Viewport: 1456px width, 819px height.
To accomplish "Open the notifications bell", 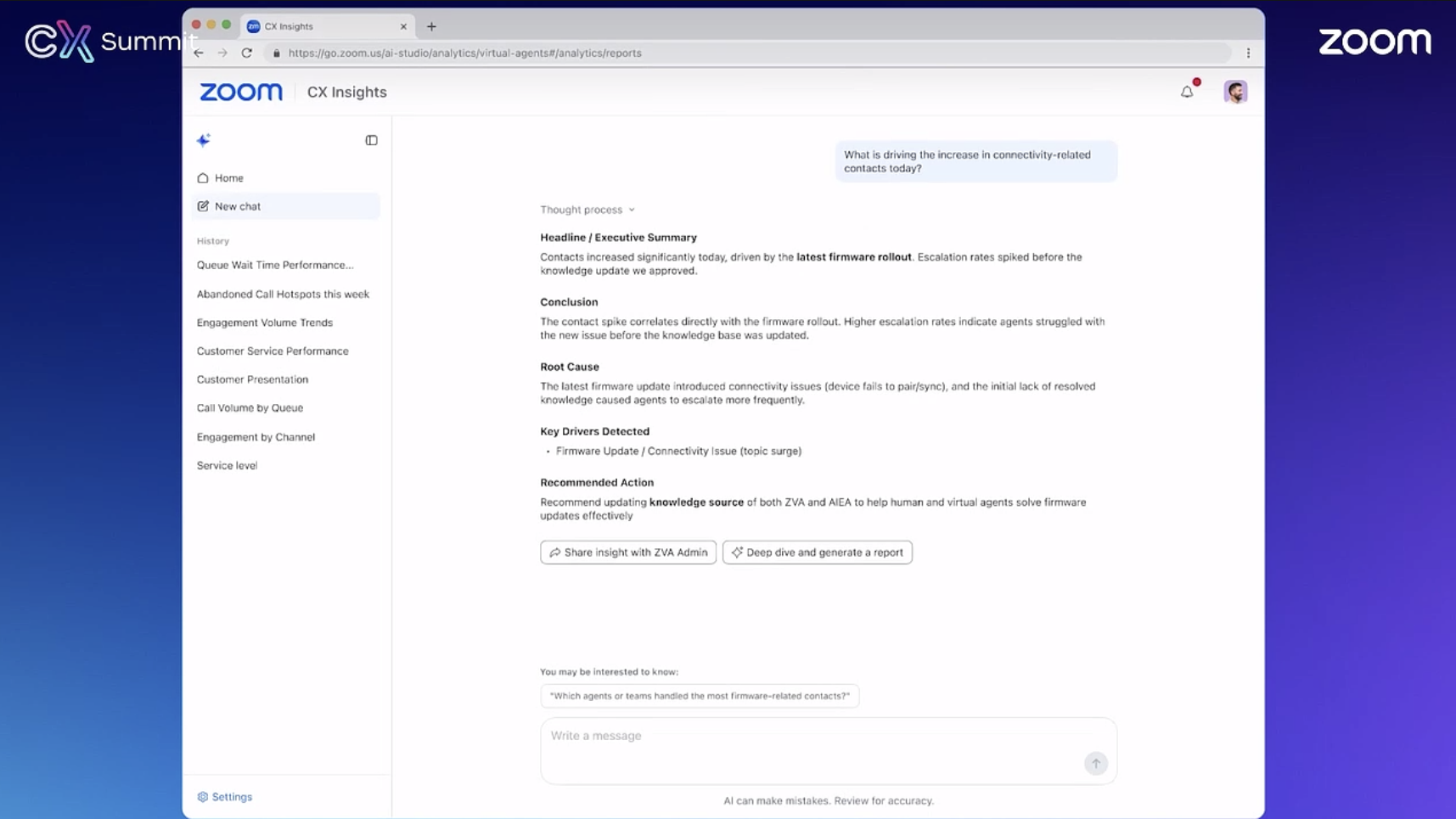I will click(x=1187, y=92).
